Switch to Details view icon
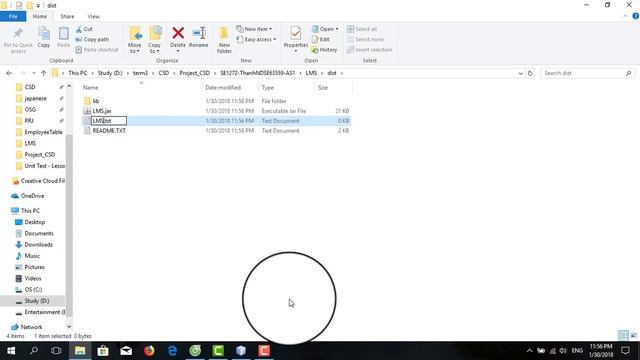640x360 pixels. click(x=623, y=336)
